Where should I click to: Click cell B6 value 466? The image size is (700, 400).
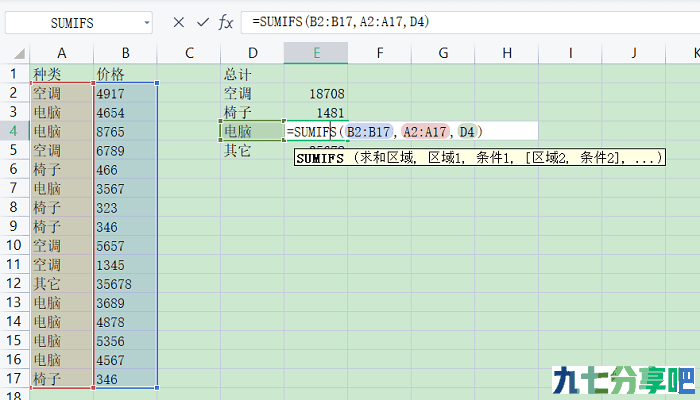(125, 169)
